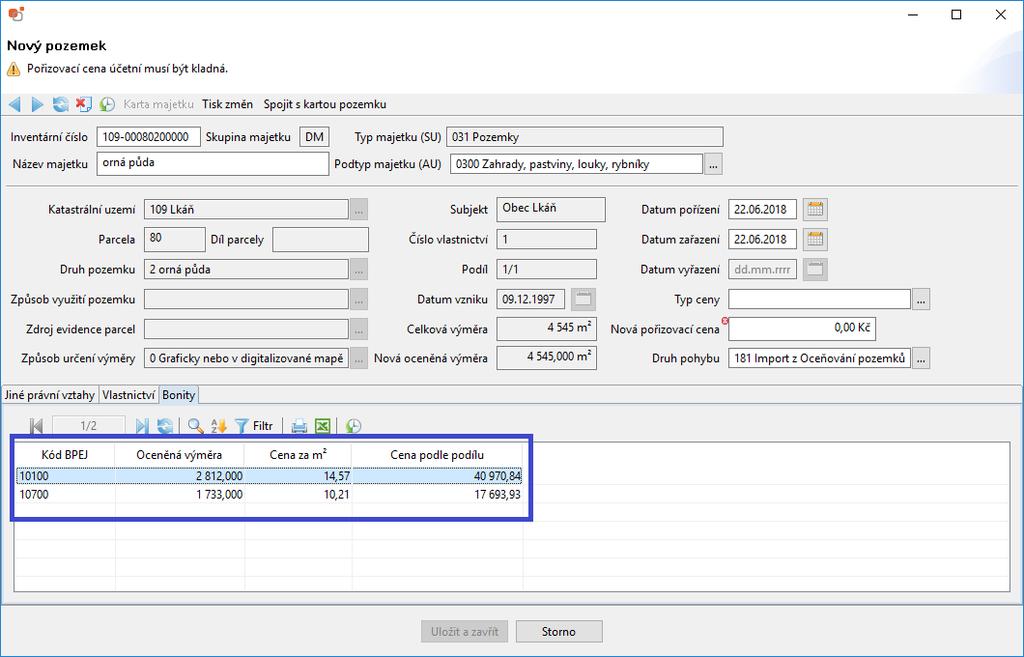
Task: Go to next record with right arrow
Action: pyautogui.click(x=37, y=104)
